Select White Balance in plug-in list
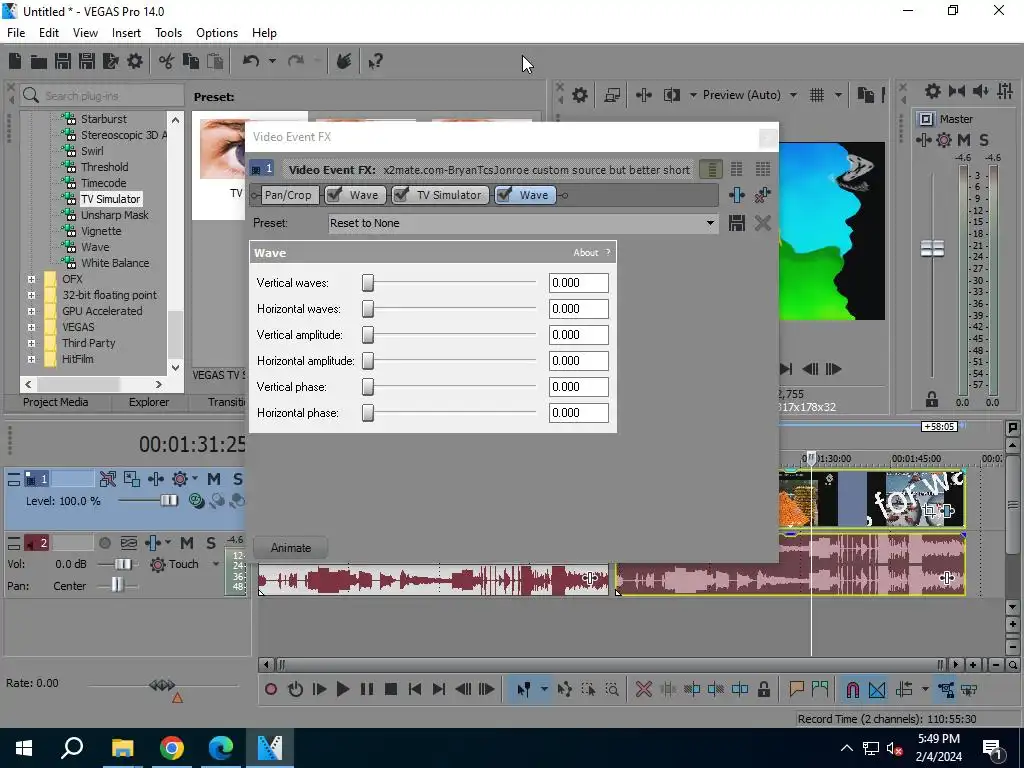This screenshot has height=768, width=1024. coord(115,263)
